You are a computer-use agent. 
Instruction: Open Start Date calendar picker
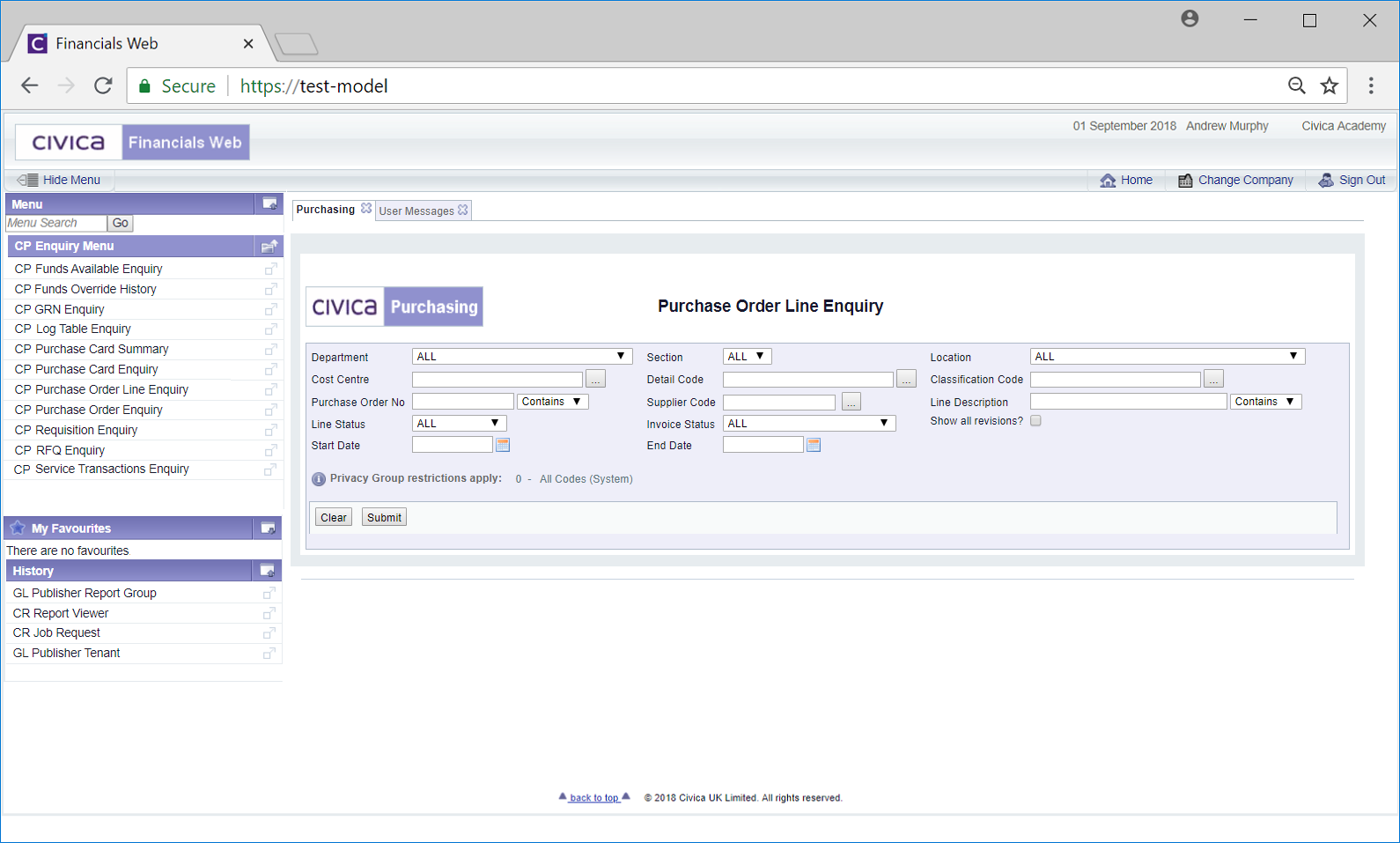pyautogui.click(x=503, y=445)
